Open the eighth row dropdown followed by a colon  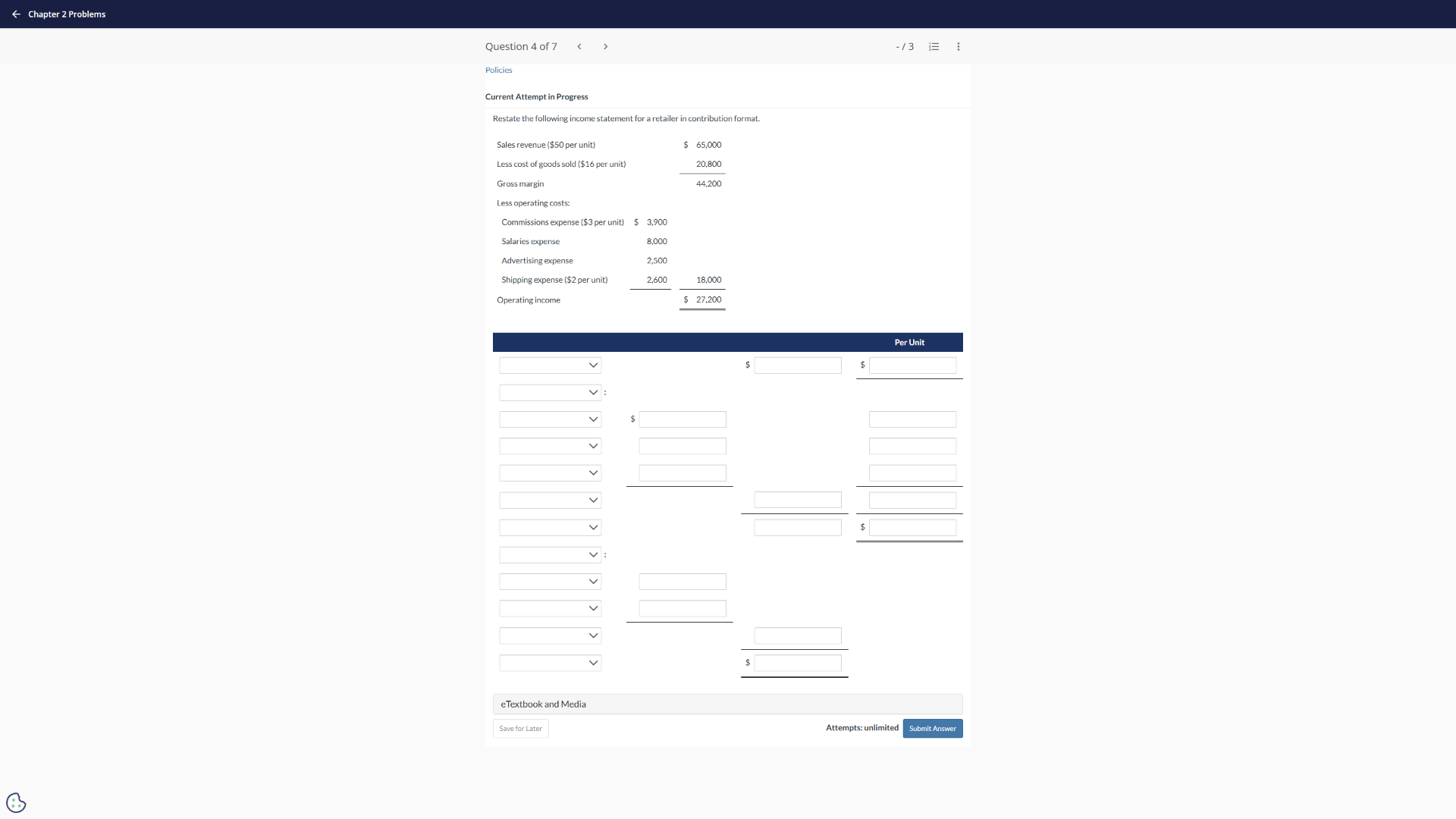(551, 555)
